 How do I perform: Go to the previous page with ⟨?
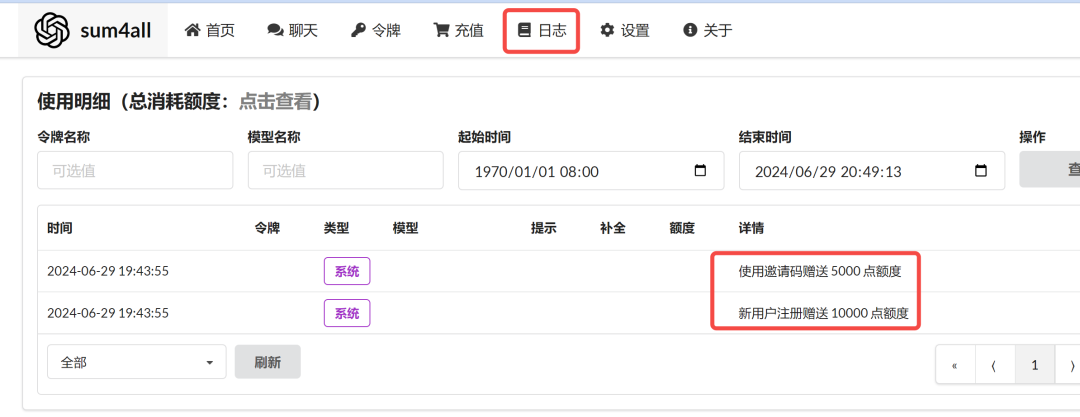[x=995, y=365]
